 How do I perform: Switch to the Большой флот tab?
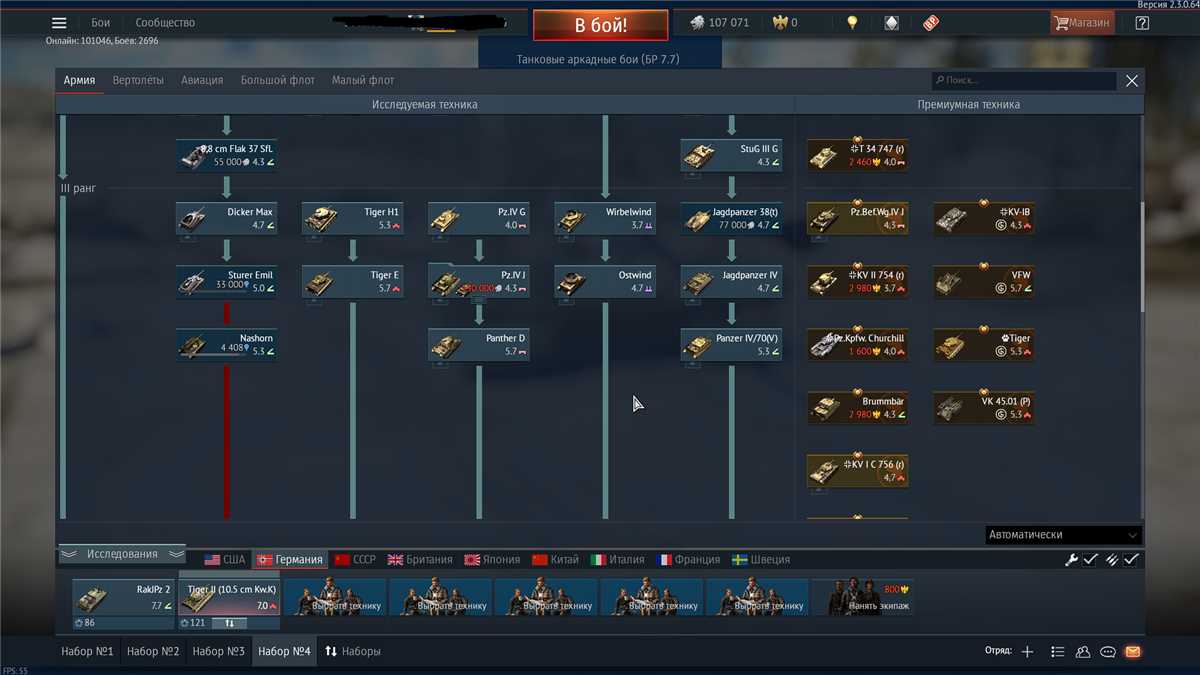click(277, 80)
